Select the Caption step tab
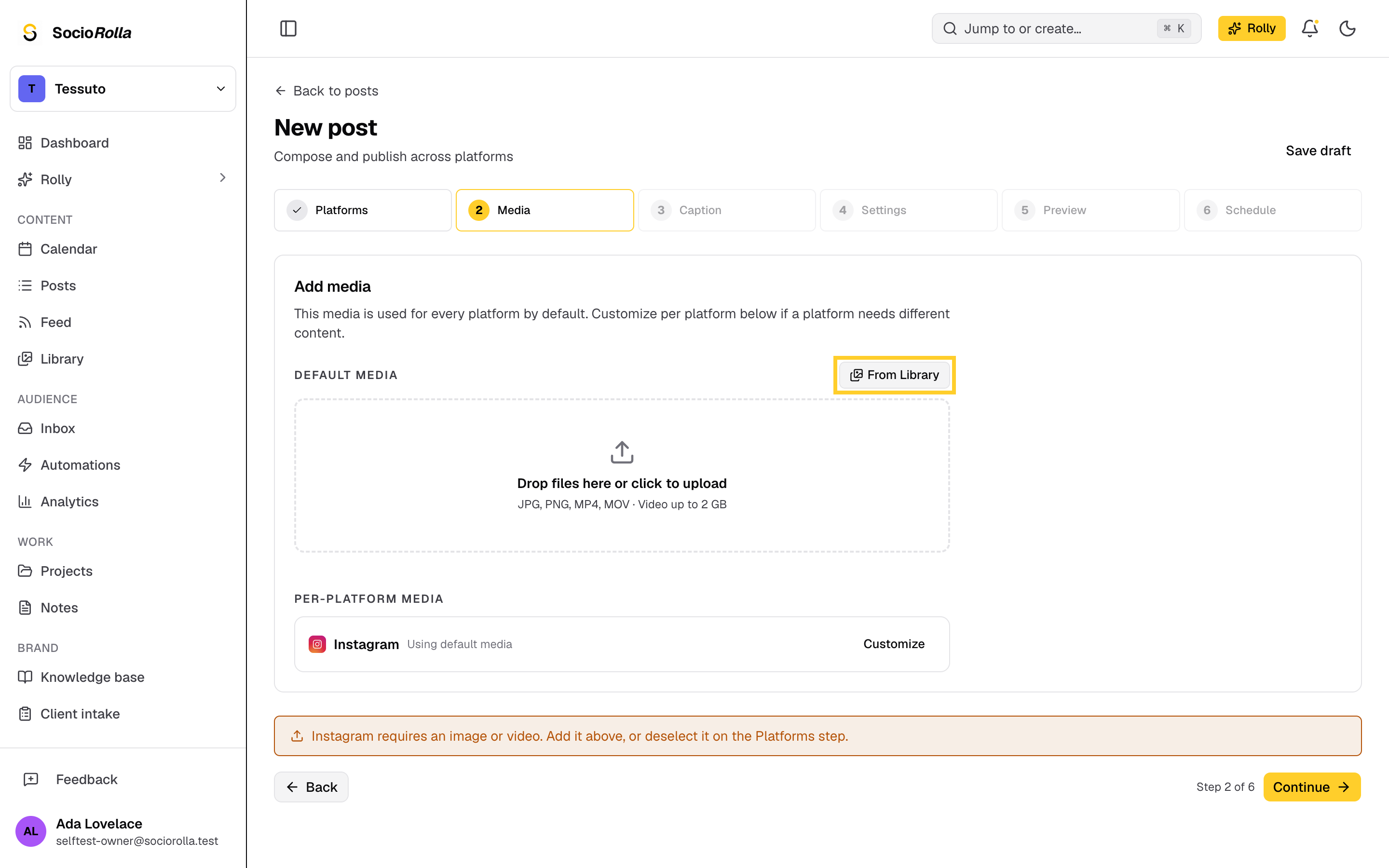This screenshot has height=868, width=1389. pyautogui.click(x=727, y=210)
